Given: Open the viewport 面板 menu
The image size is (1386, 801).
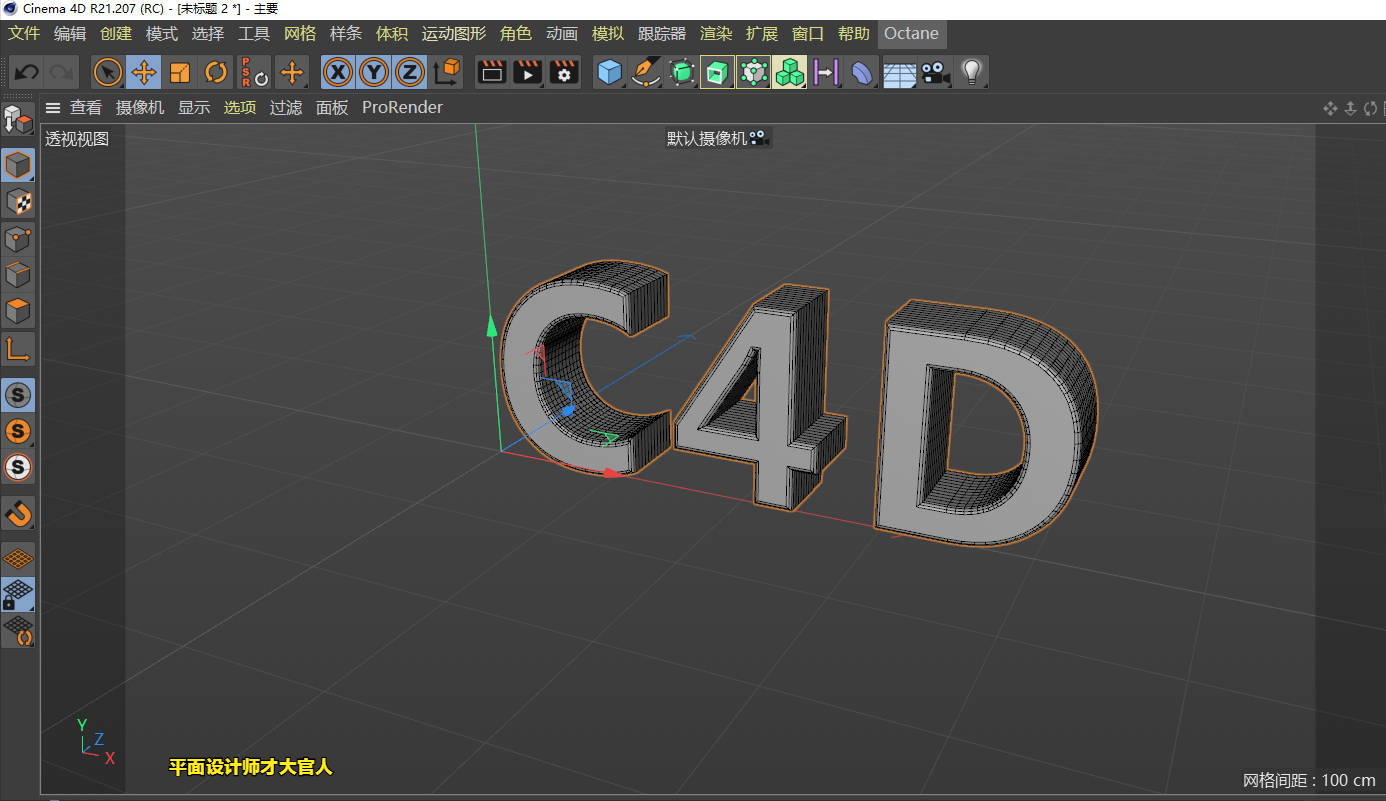Looking at the screenshot, I should [332, 108].
